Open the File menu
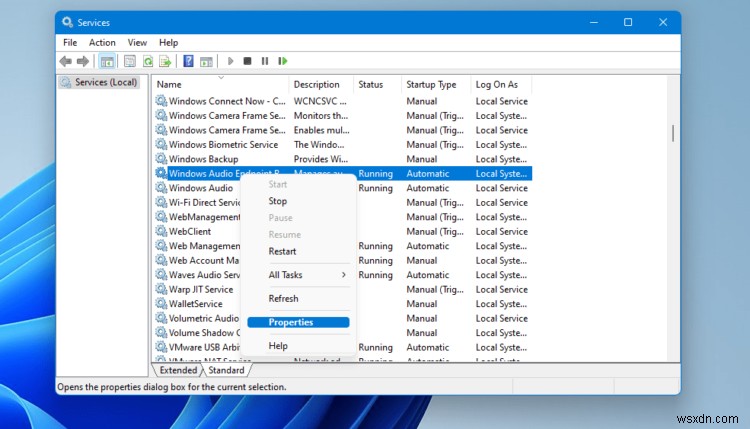 (x=70, y=43)
